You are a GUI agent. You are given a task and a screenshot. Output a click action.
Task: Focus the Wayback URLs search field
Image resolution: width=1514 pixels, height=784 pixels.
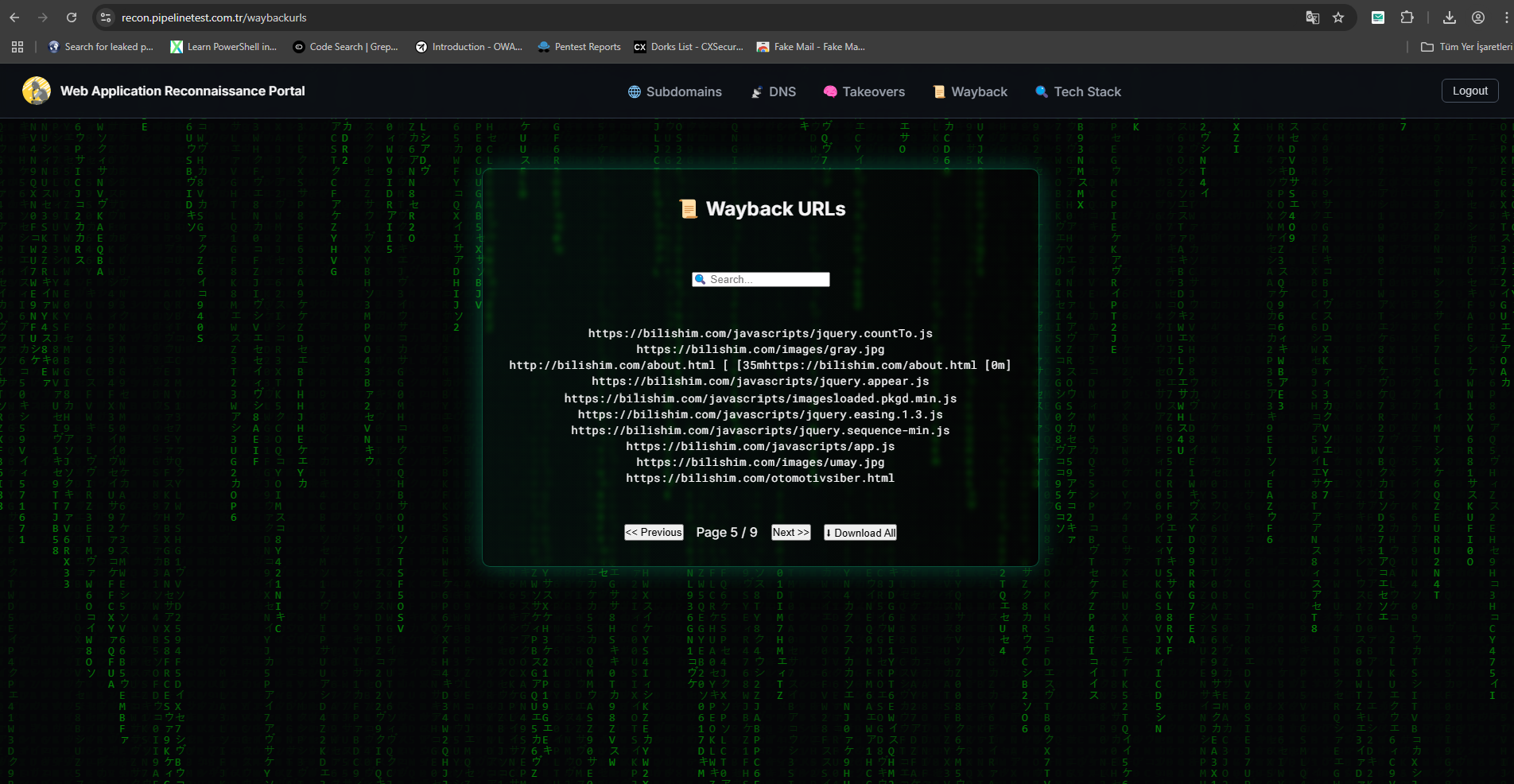(761, 279)
